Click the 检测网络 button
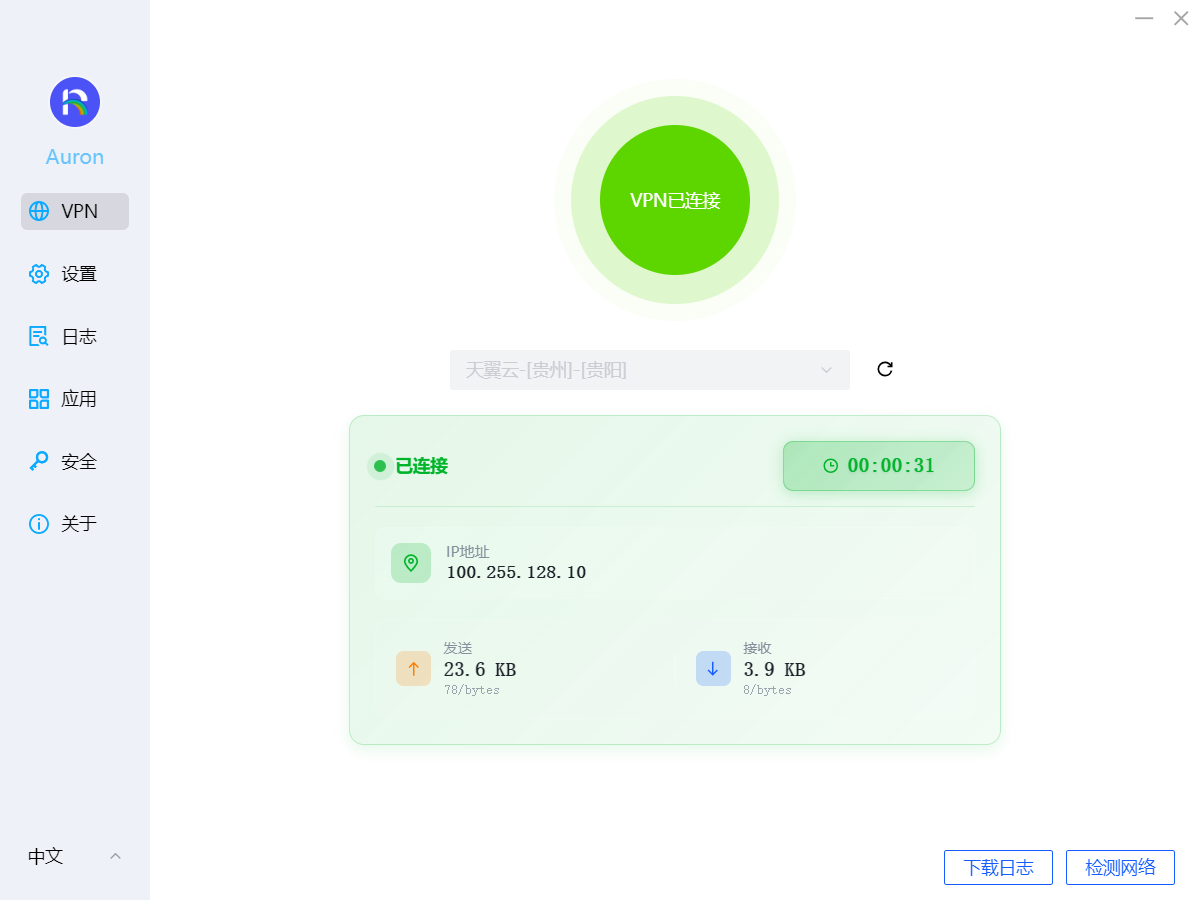 point(1120,867)
